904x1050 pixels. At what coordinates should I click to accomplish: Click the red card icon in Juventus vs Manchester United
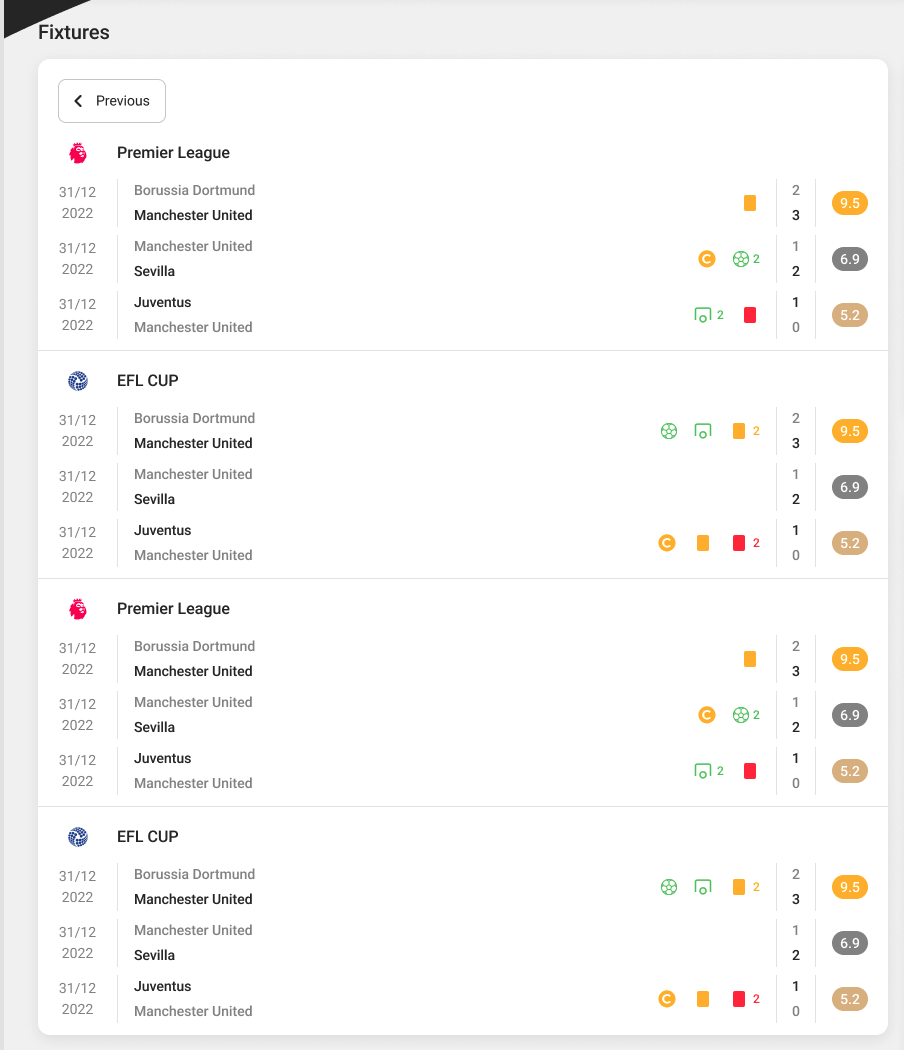tap(750, 314)
